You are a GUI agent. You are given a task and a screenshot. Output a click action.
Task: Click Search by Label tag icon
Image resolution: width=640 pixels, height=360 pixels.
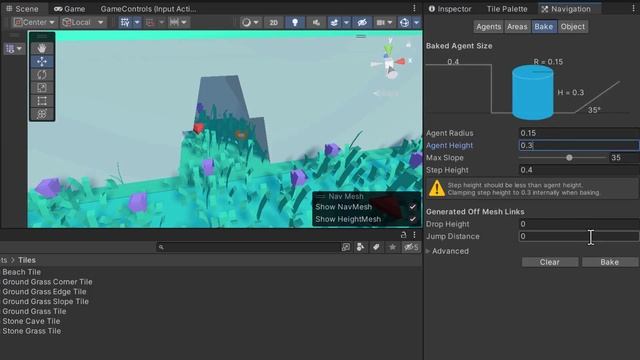coord(376,247)
